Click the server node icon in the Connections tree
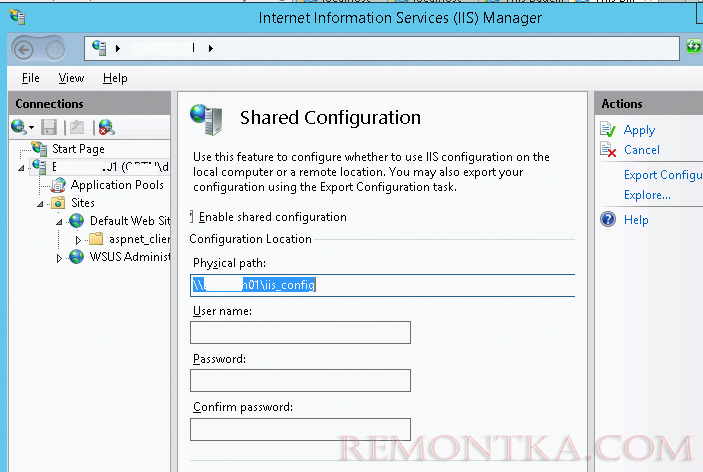 point(39,167)
